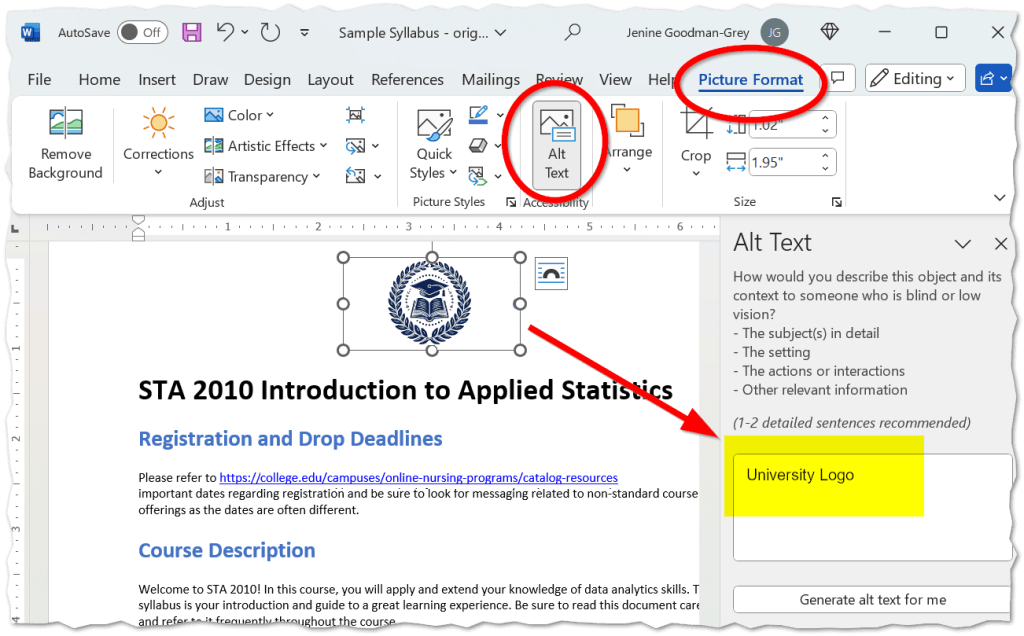Open the Corrections brightness tool
This screenshot has width=1024, height=636.
click(x=158, y=124)
